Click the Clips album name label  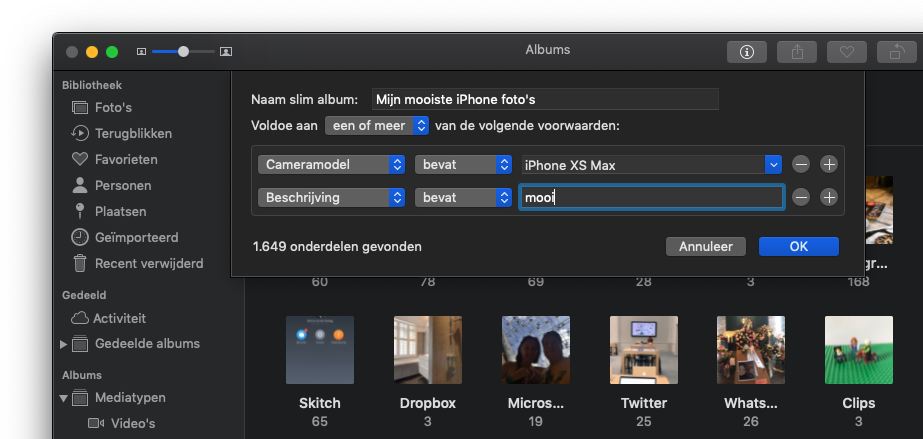pos(859,403)
